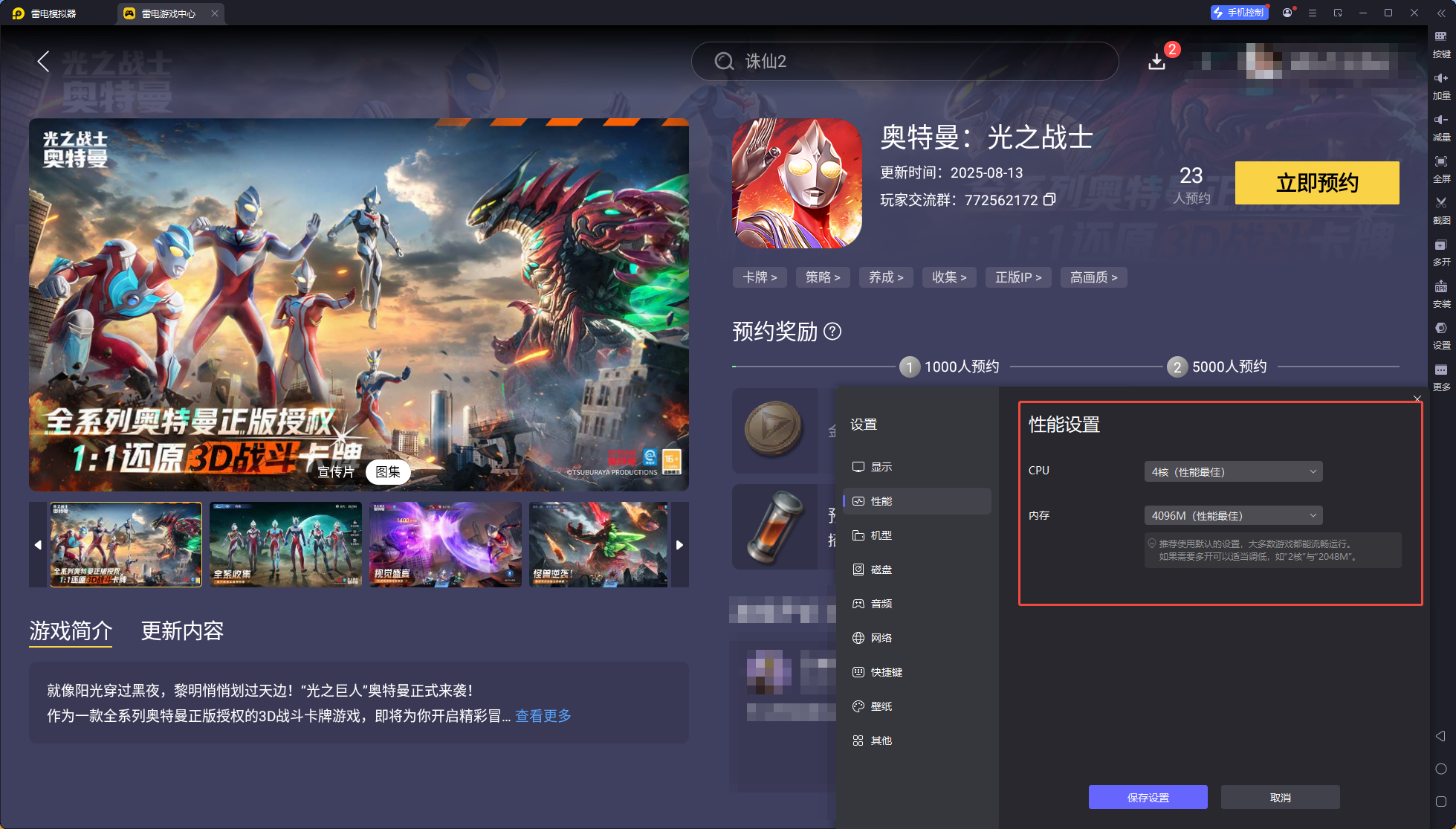The image size is (1456, 829).
Task: Select the 全系收集 screenshot thumbnail
Action: pyautogui.click(x=285, y=544)
